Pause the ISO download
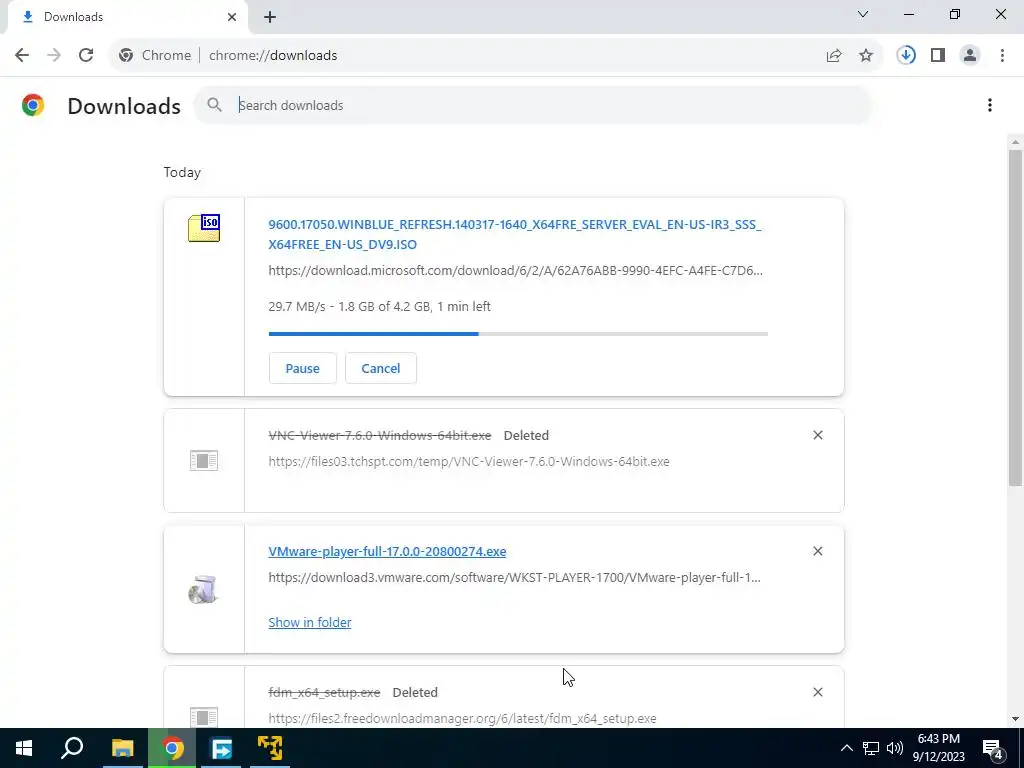 coord(302,368)
